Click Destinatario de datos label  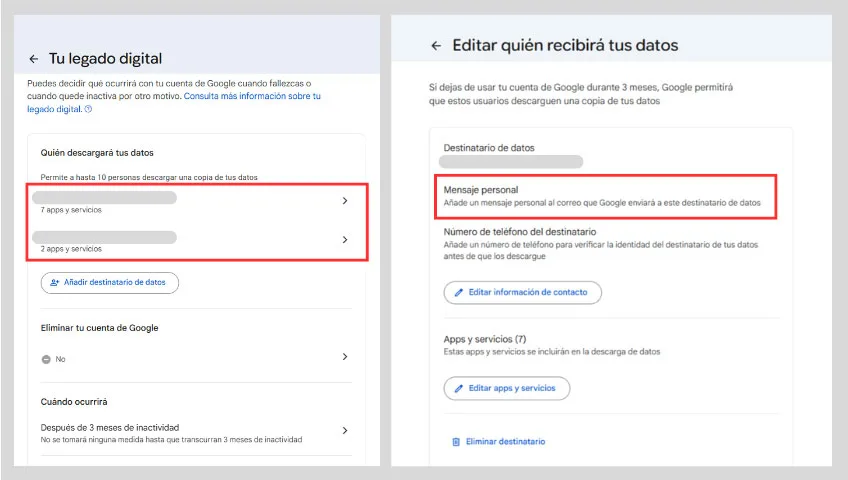489,148
